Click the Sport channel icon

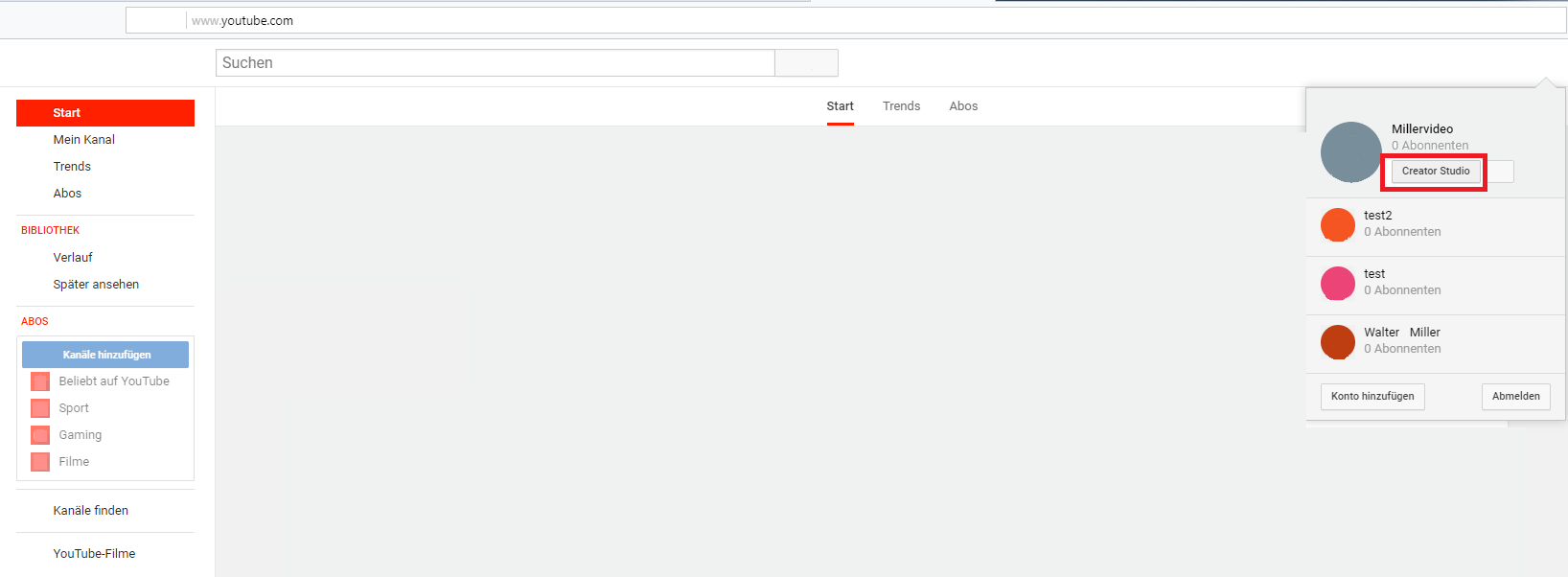[x=40, y=408]
